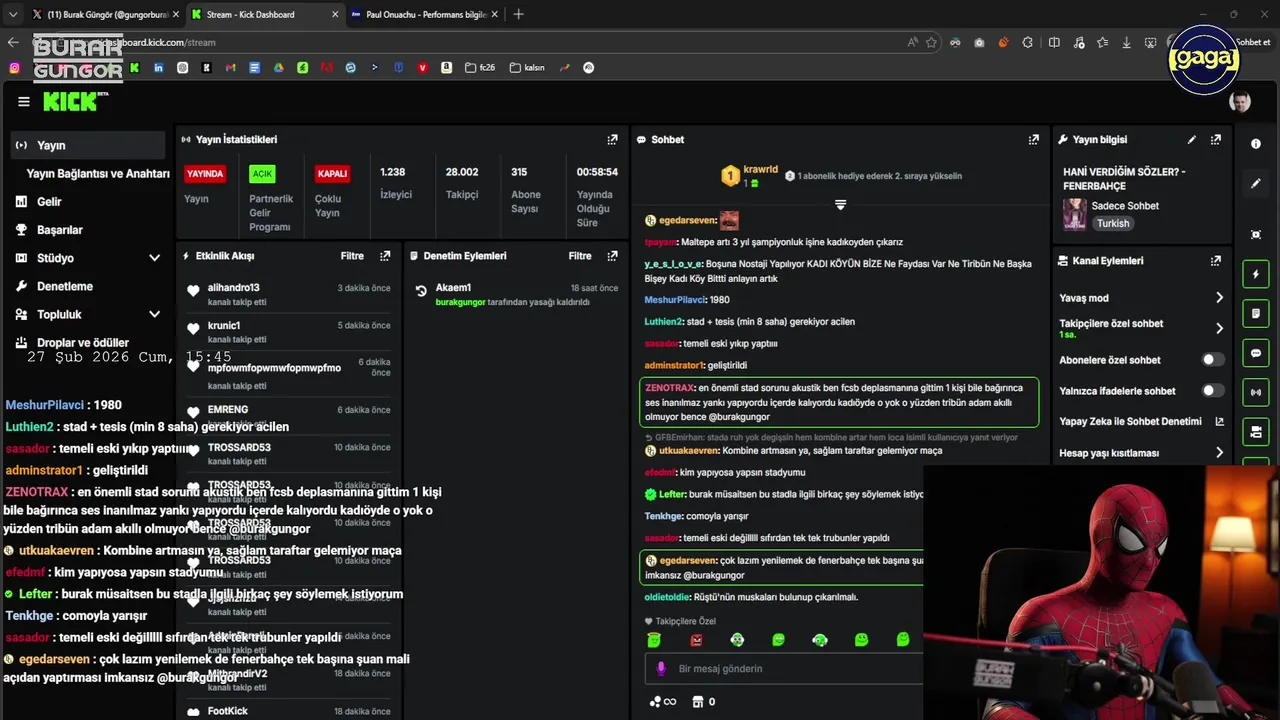Open external AI chat moderation link icon
Viewport: 1280px width, 720px height.
click(1219, 422)
